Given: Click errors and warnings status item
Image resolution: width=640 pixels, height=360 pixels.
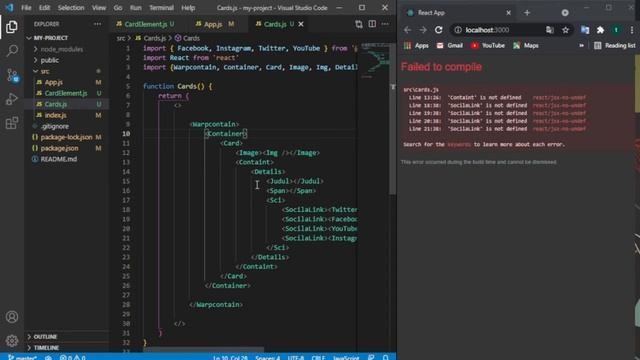Looking at the screenshot, I should click(x=73, y=357).
